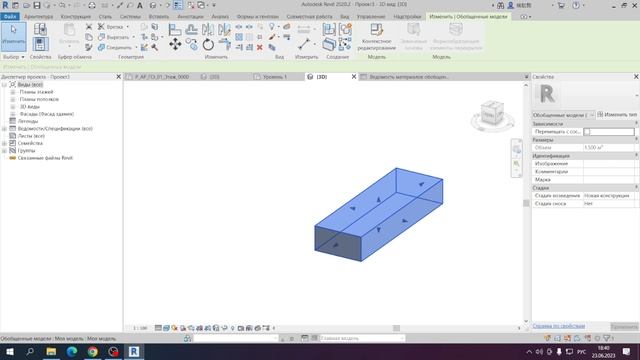This screenshot has height=360, width=640.
Task: Click the Properties palette icon in ribbon
Action: point(40,44)
